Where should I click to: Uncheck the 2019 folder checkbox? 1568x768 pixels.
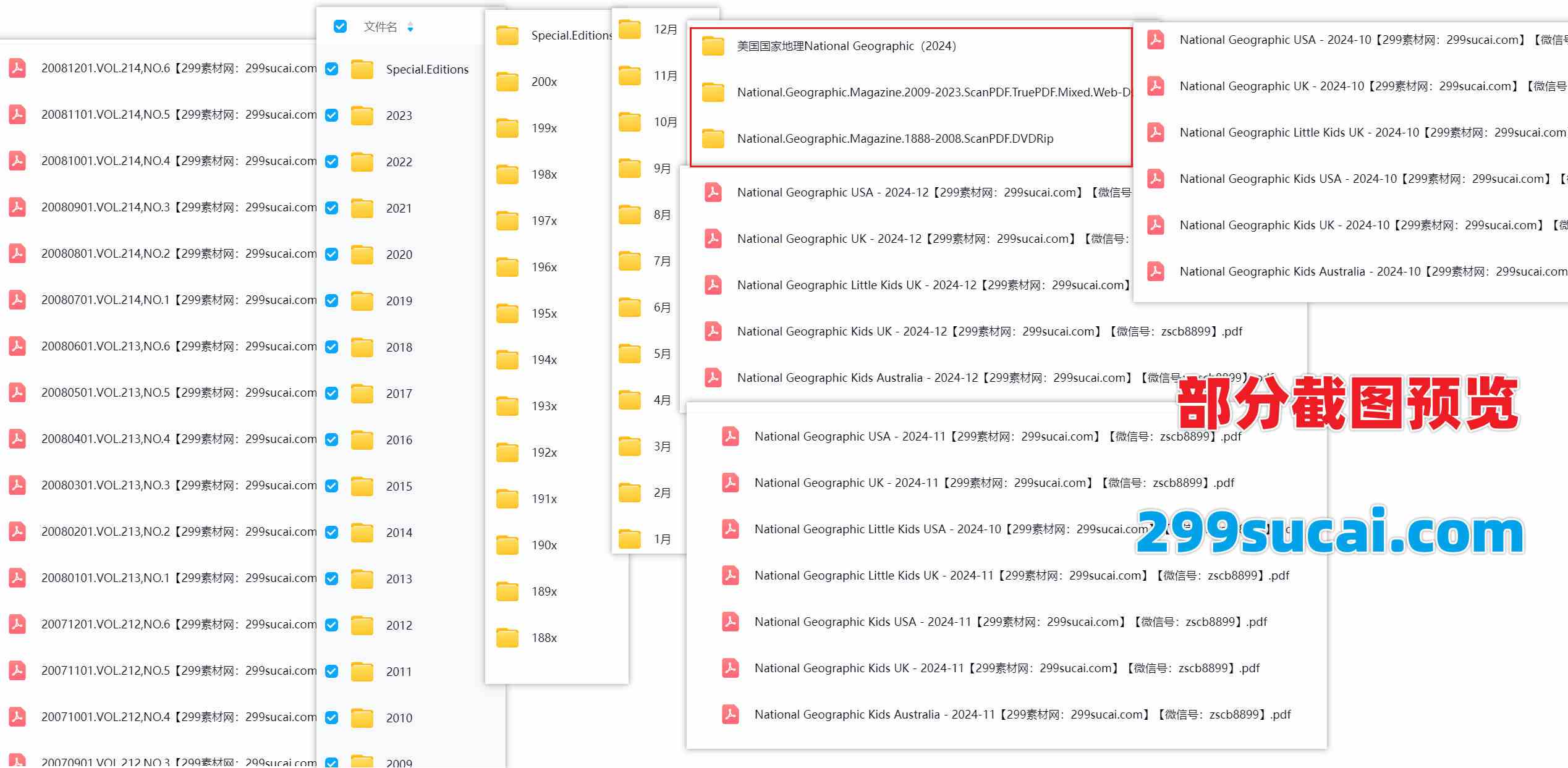(332, 301)
